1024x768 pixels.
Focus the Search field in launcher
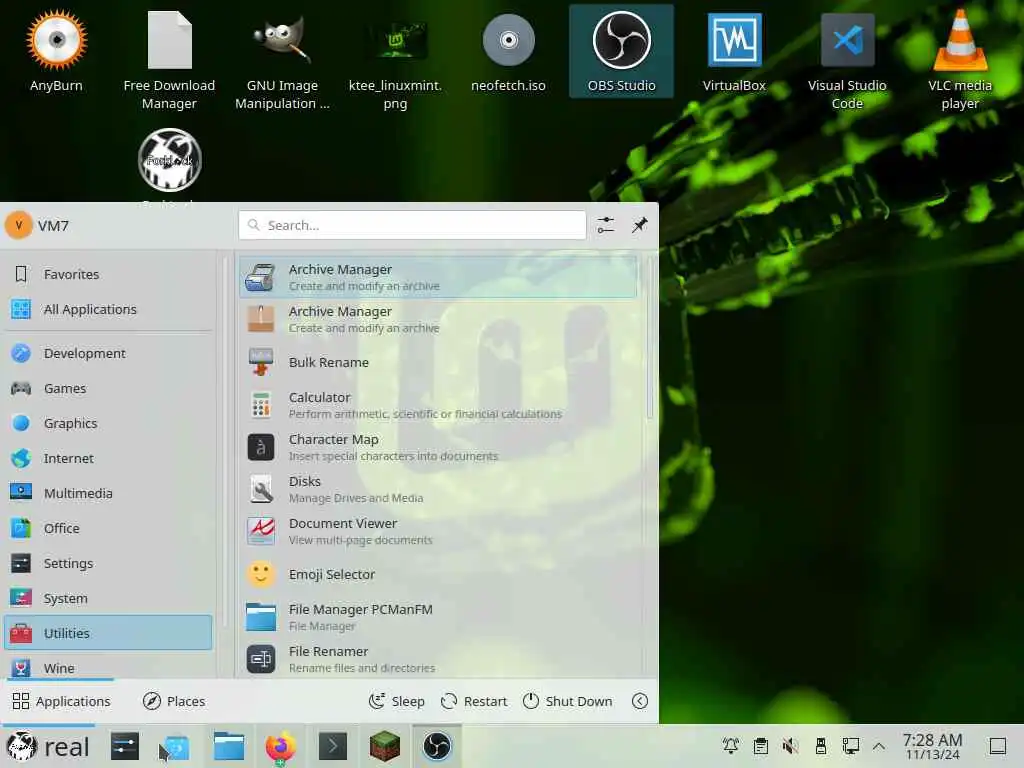click(412, 225)
